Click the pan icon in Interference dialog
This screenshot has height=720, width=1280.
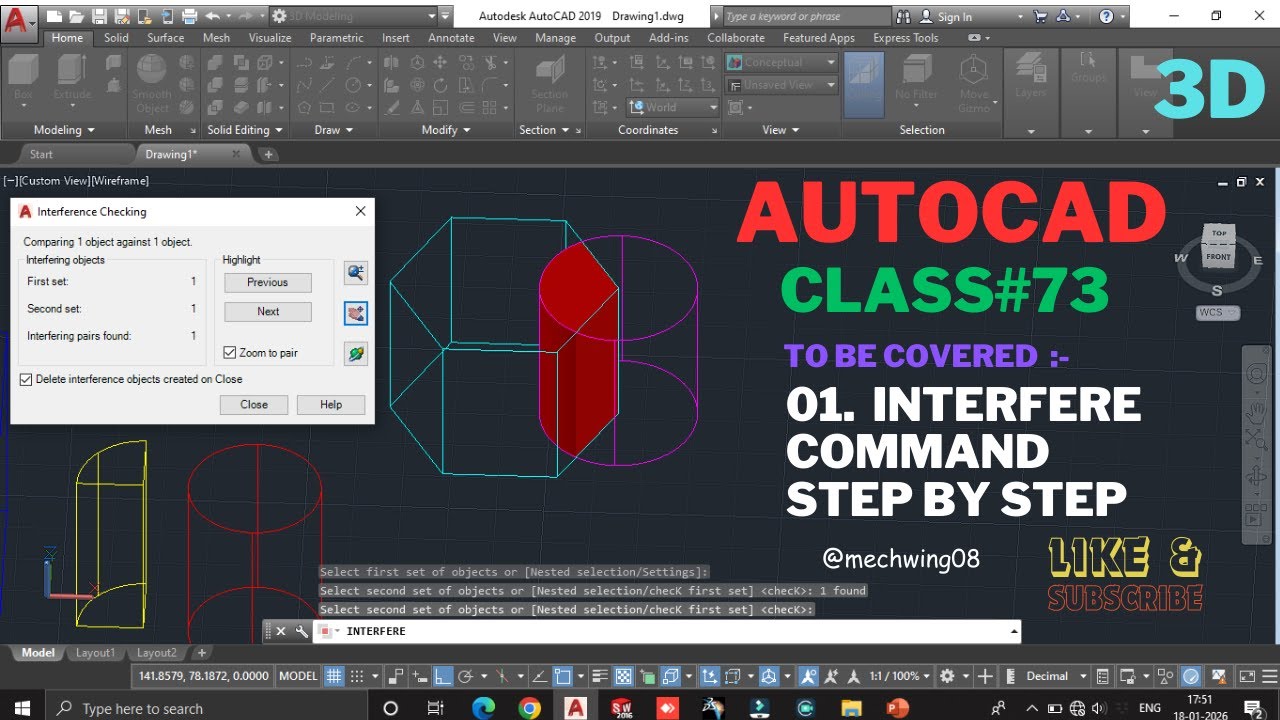coord(355,313)
